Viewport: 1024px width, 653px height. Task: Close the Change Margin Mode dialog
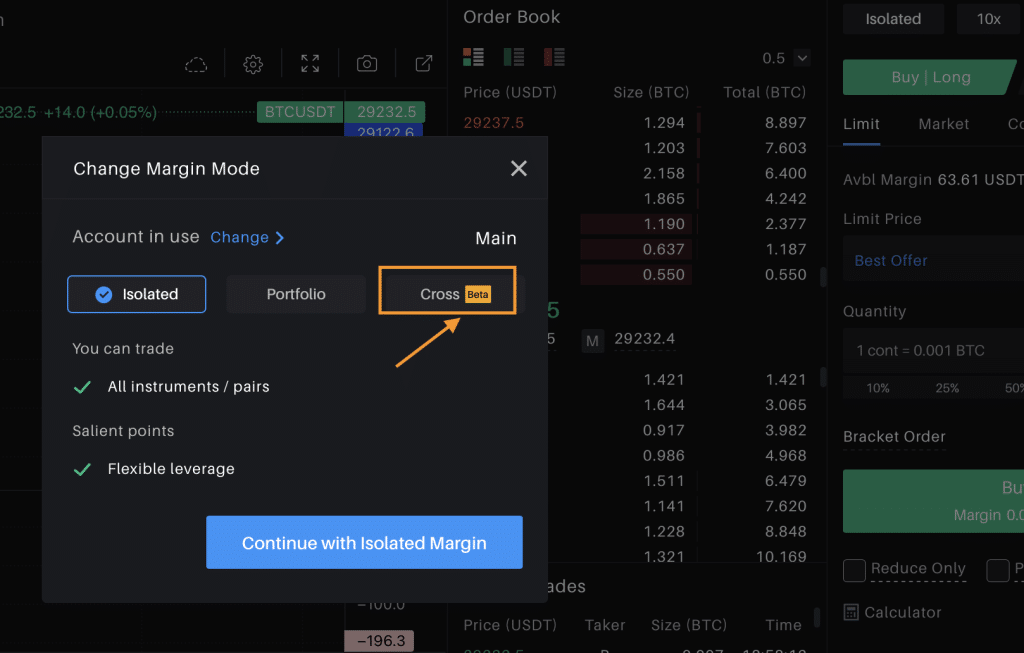click(x=519, y=168)
